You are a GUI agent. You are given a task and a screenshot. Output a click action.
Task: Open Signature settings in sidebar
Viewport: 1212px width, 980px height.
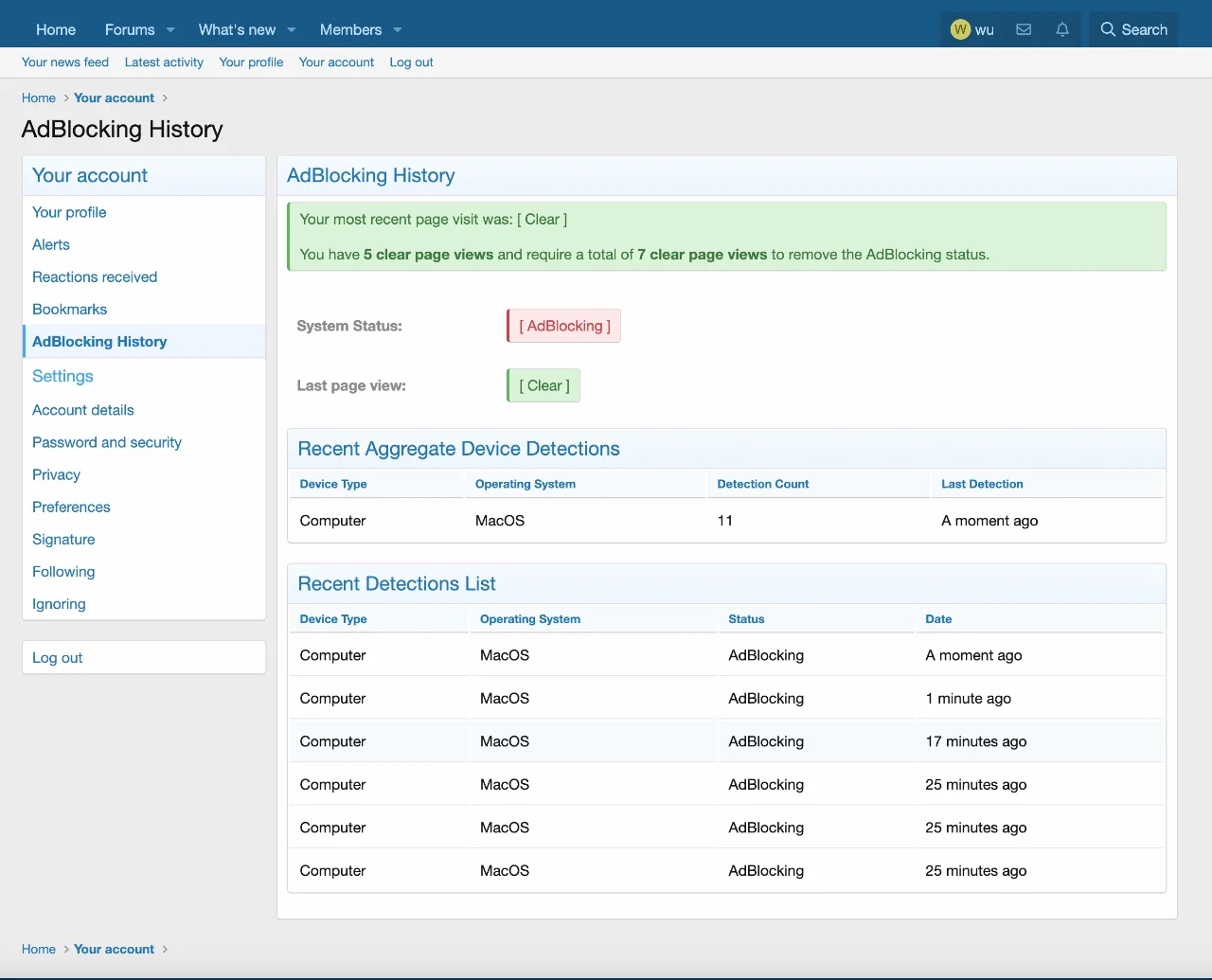point(63,540)
